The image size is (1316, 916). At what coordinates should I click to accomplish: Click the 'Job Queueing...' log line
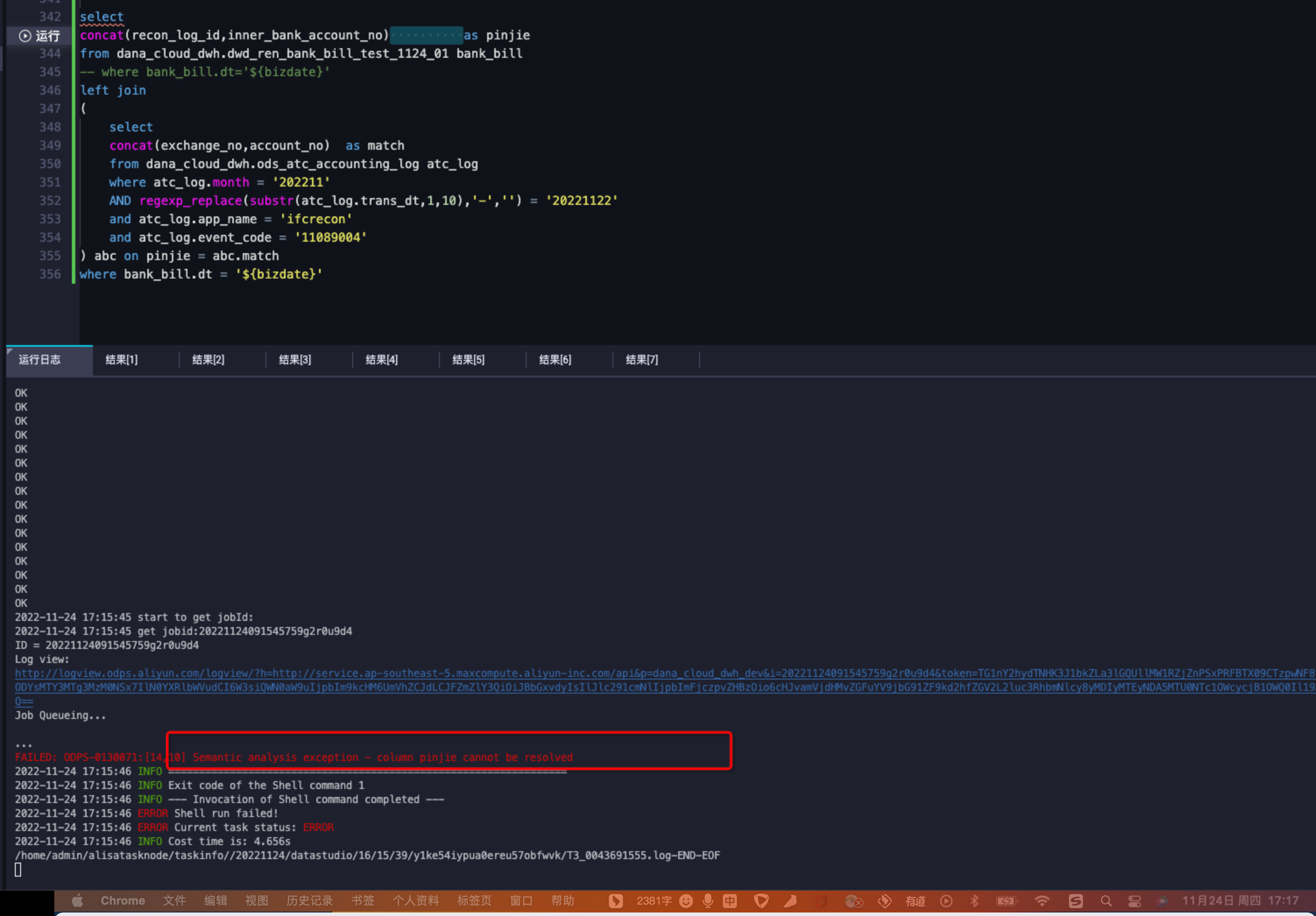coord(60,715)
